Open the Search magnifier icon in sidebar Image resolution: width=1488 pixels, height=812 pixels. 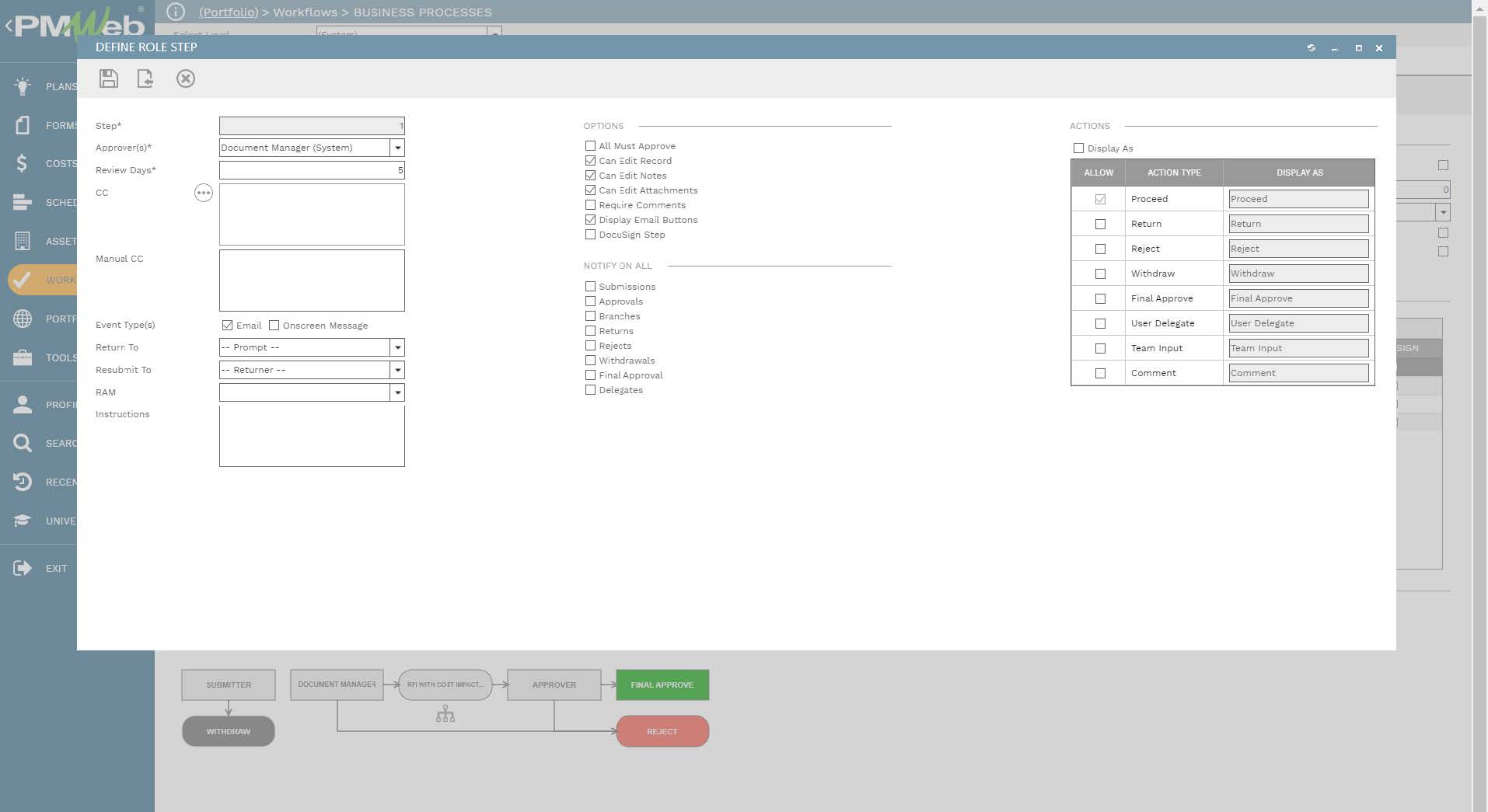point(22,443)
